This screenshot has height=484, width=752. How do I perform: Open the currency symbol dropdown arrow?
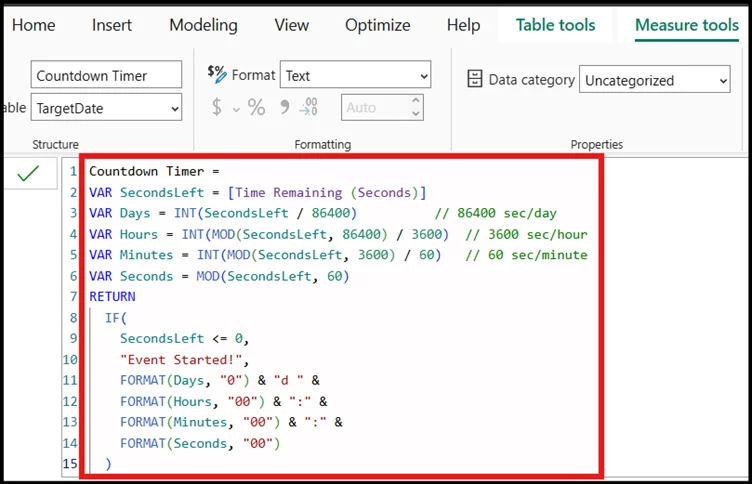click(236, 108)
